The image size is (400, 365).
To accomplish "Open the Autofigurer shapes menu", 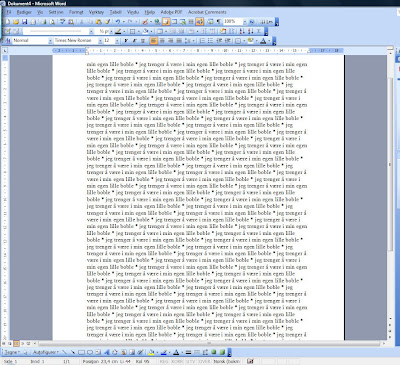I will pyautogui.click(x=46, y=352).
